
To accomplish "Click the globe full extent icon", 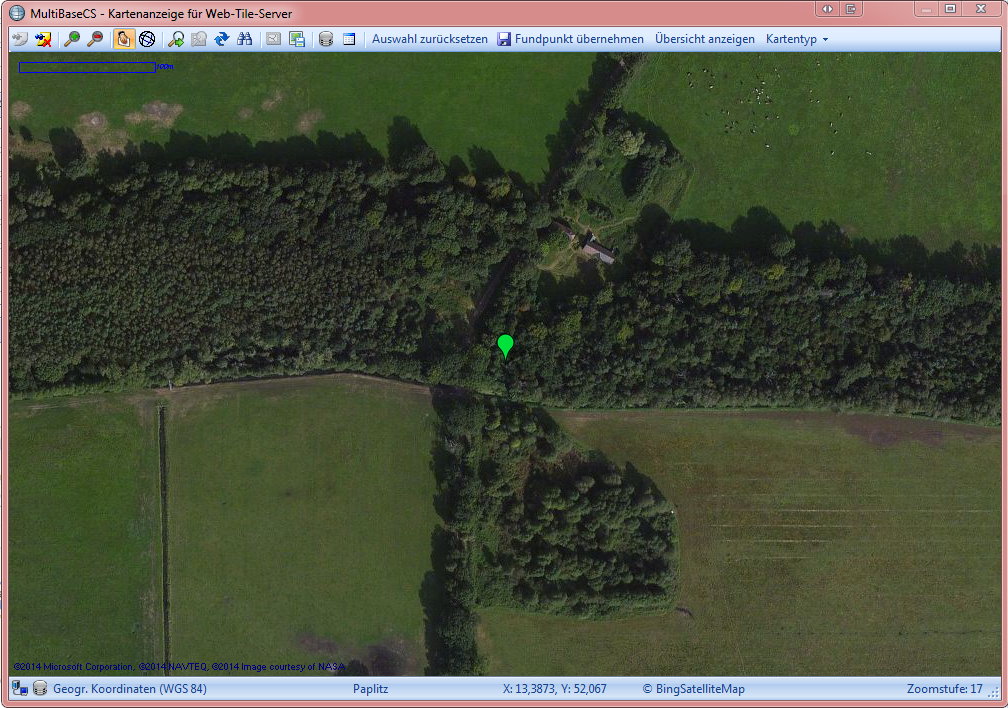I will pos(147,39).
